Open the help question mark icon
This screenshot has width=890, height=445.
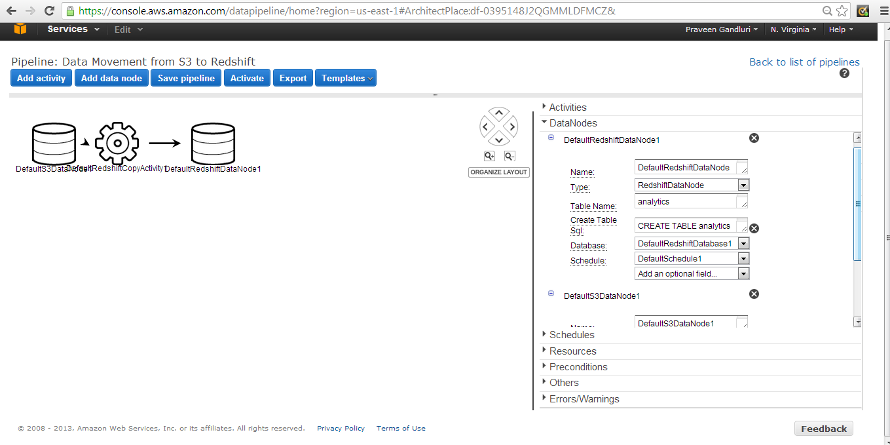844,73
